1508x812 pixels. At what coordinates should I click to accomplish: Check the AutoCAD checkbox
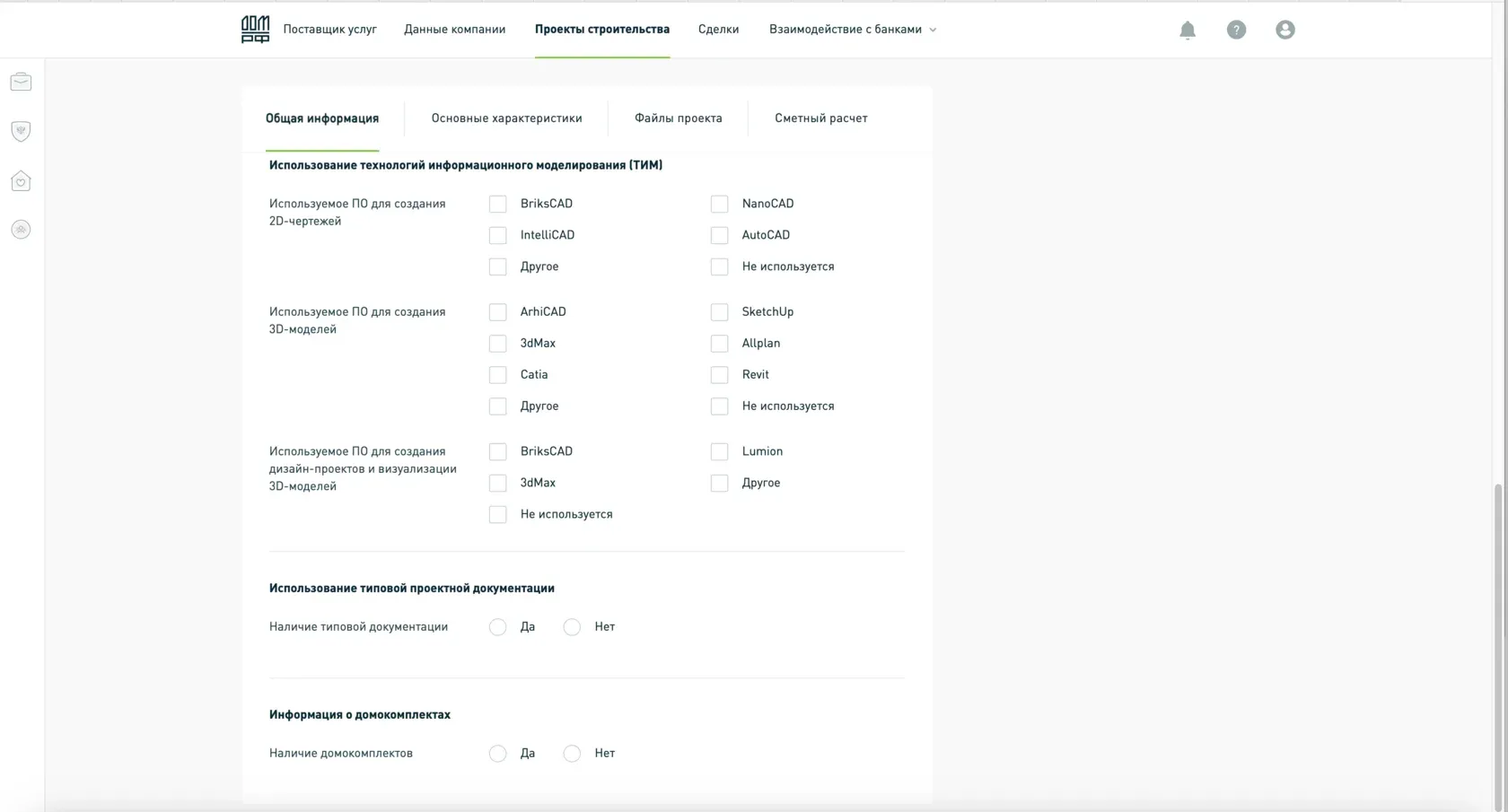point(719,235)
